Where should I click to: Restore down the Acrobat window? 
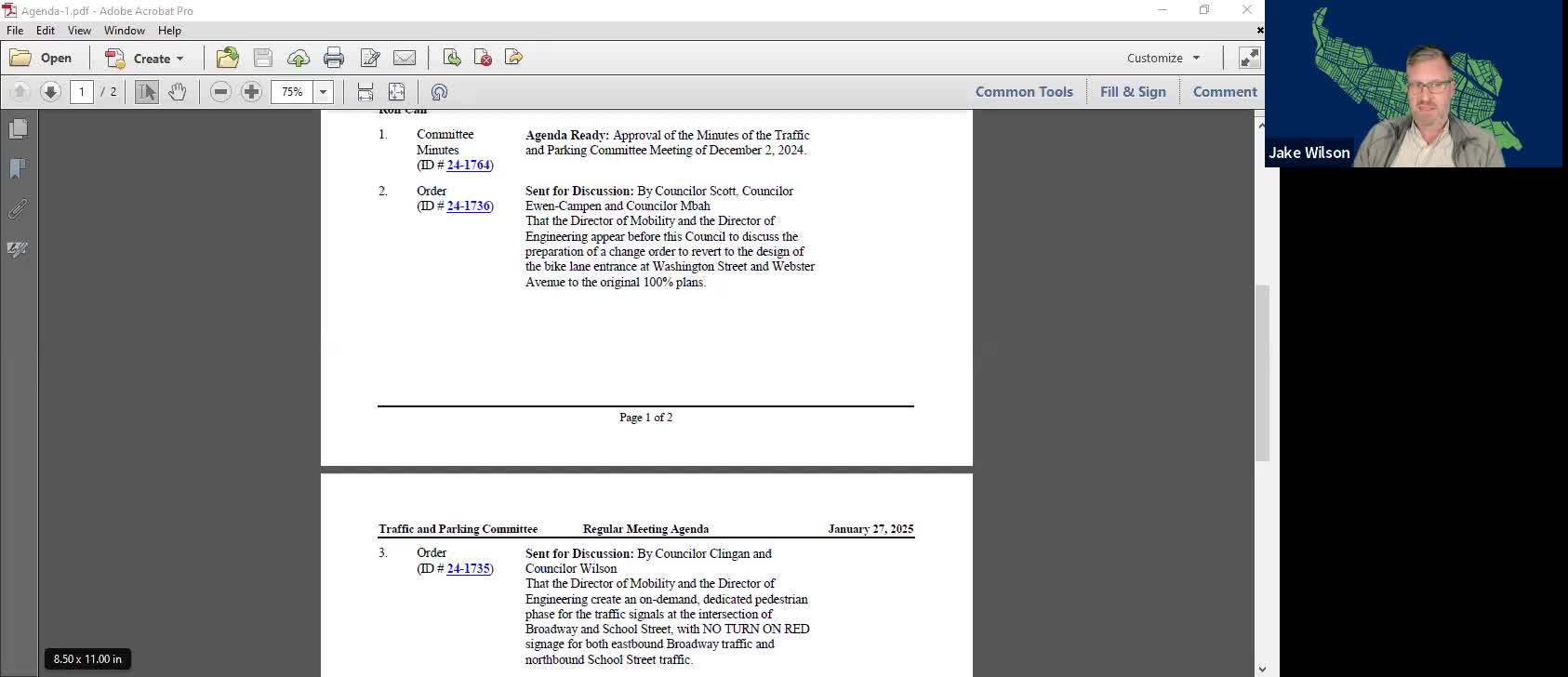pos(1204,10)
